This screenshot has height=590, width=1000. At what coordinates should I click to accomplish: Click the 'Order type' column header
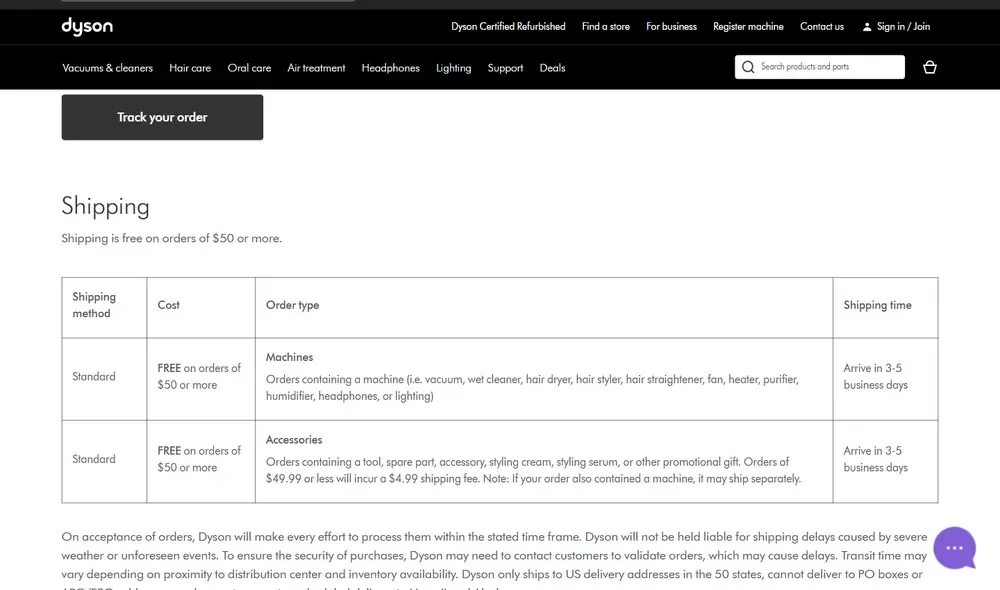coord(292,305)
